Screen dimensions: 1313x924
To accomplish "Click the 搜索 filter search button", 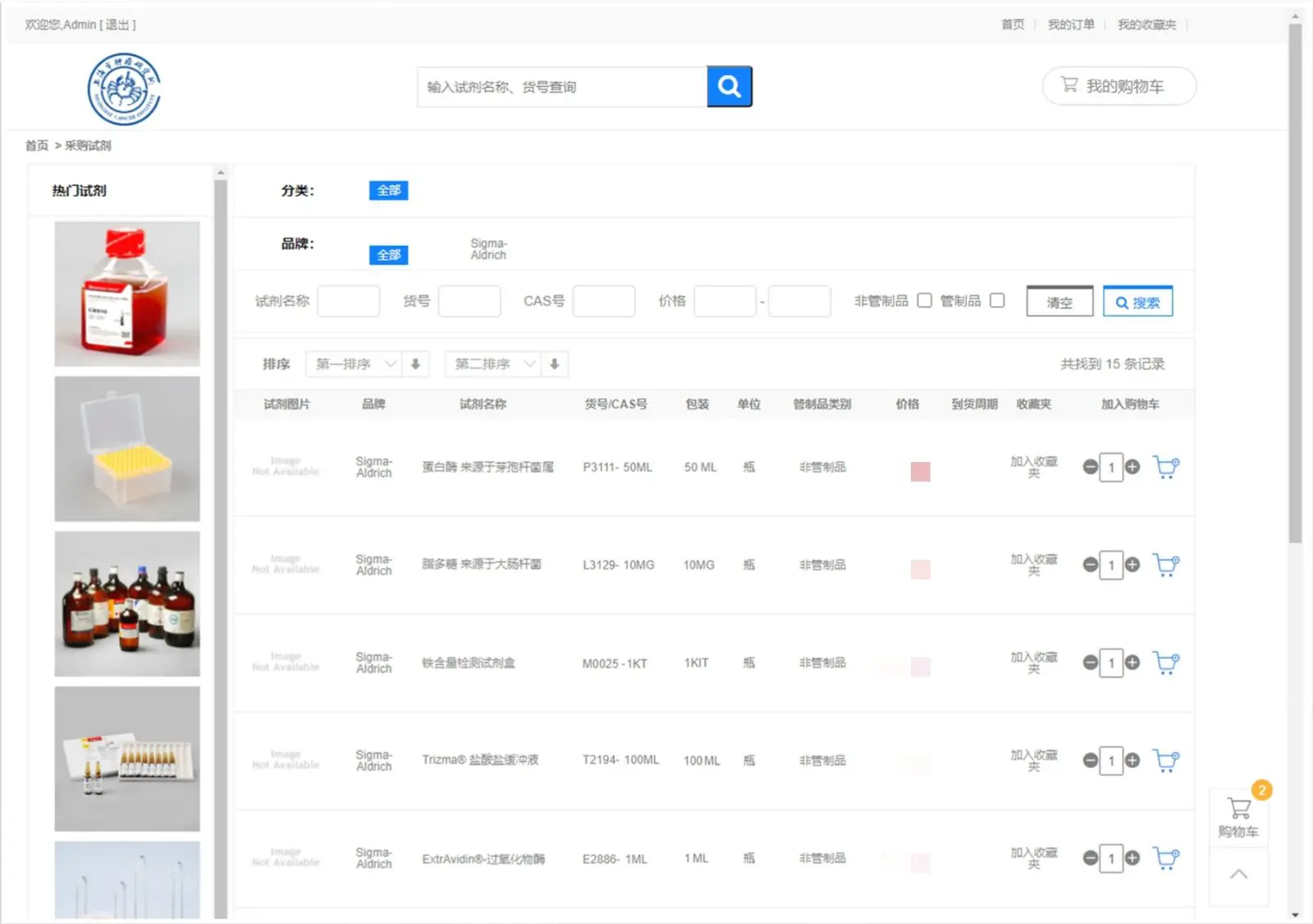I will pyautogui.click(x=1137, y=302).
